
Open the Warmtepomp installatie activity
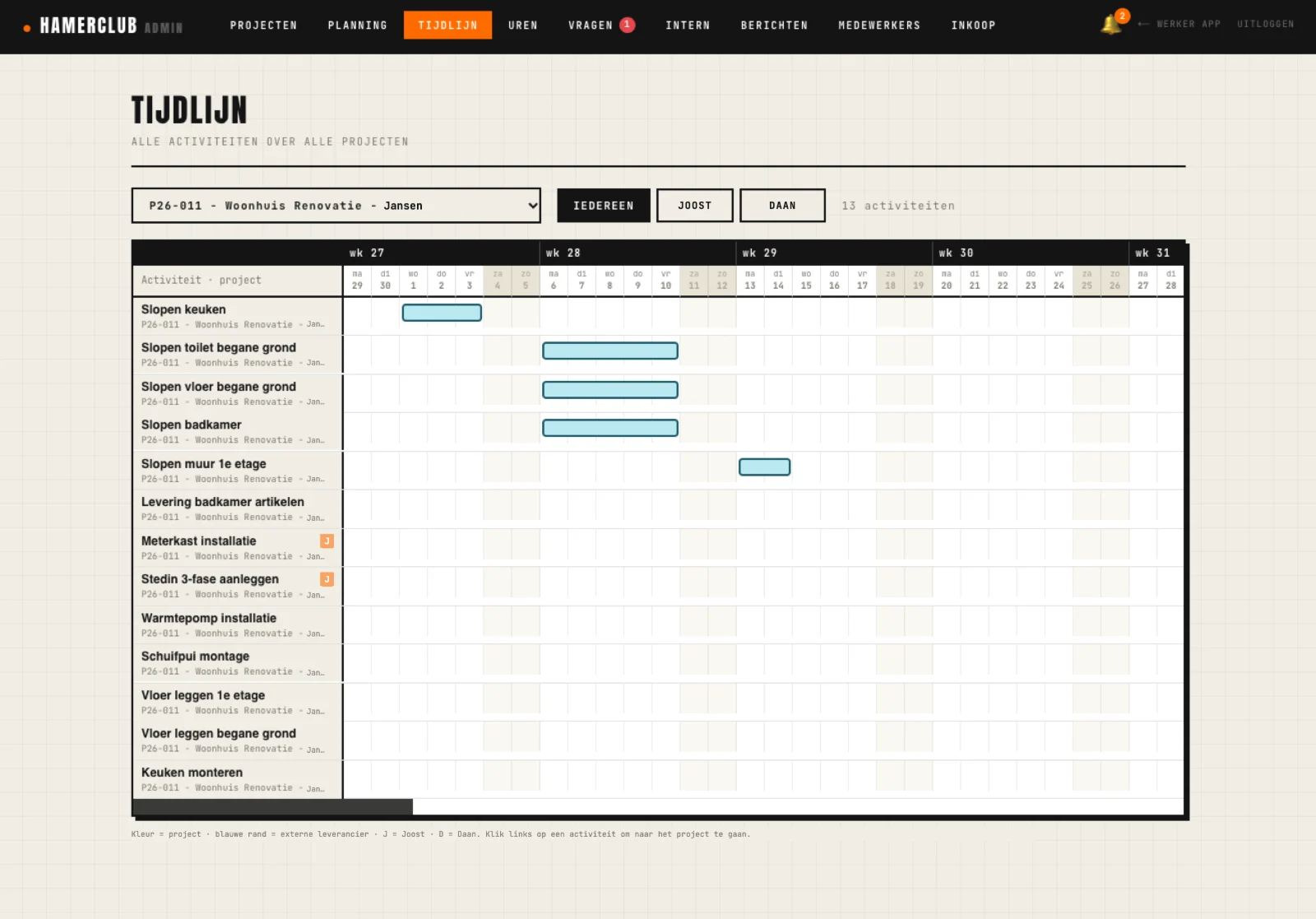click(x=237, y=624)
